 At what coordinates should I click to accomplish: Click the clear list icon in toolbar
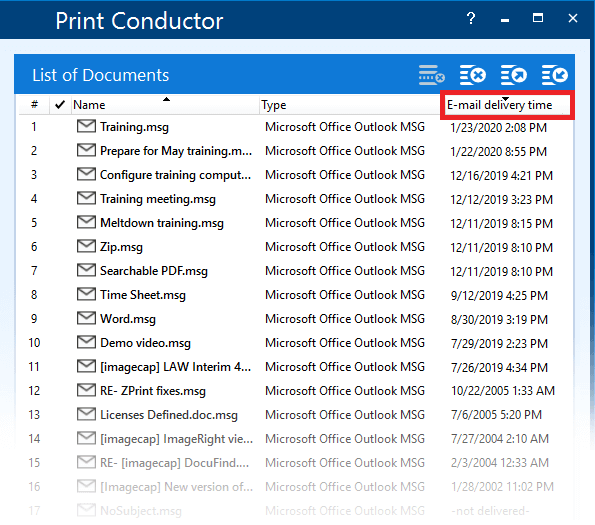(x=431, y=75)
